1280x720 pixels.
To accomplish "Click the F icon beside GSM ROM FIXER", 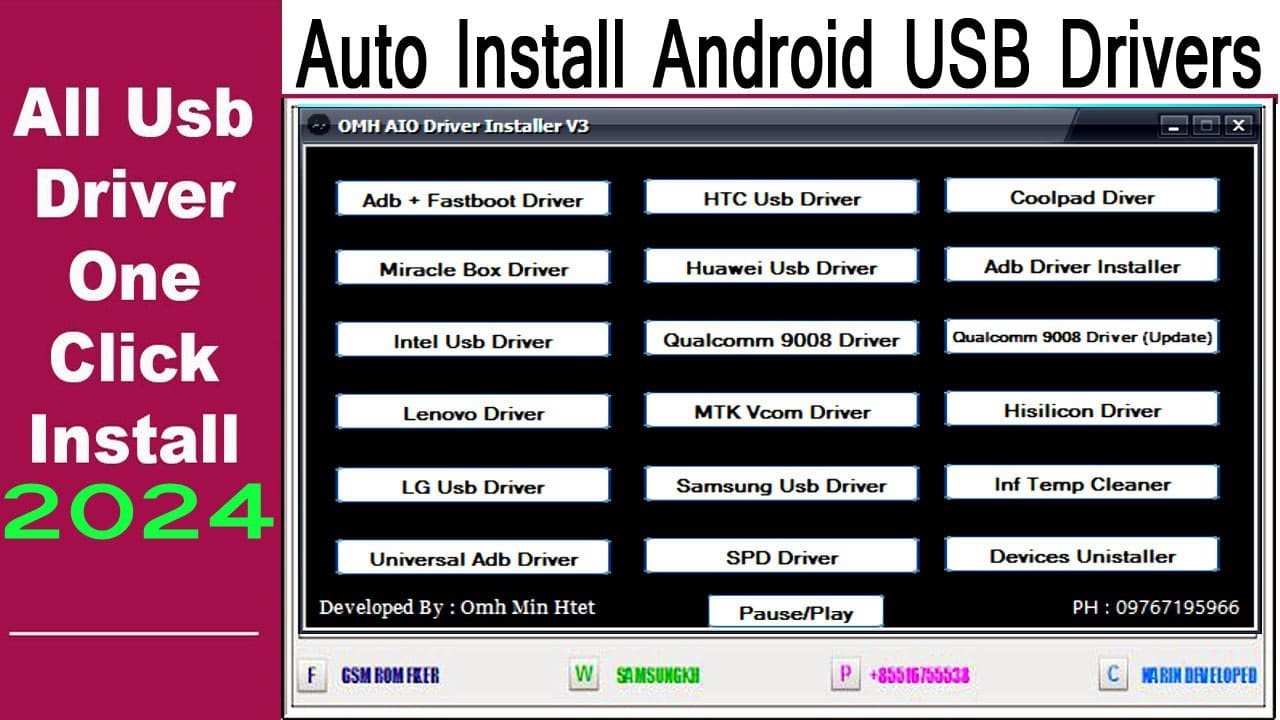I will 311,676.
